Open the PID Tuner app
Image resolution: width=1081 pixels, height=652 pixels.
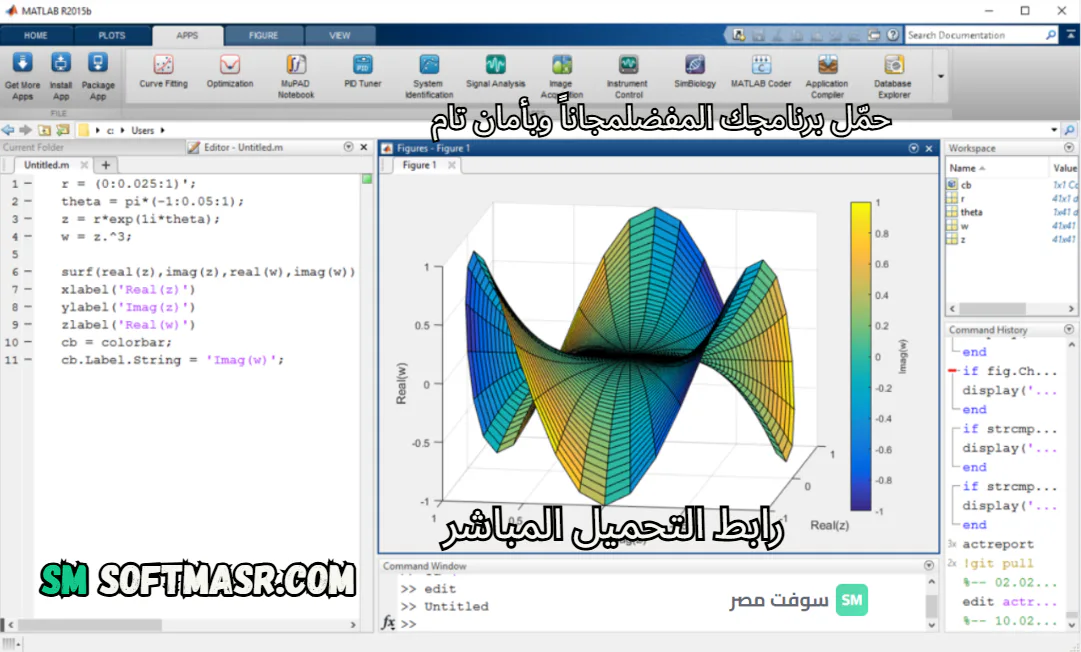point(363,72)
